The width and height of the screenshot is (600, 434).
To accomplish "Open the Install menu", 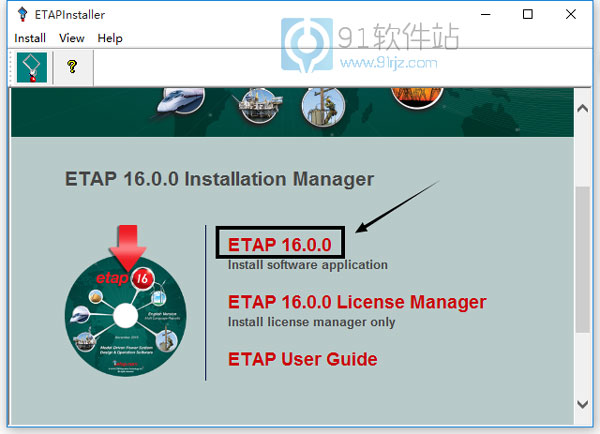I will click(x=30, y=38).
